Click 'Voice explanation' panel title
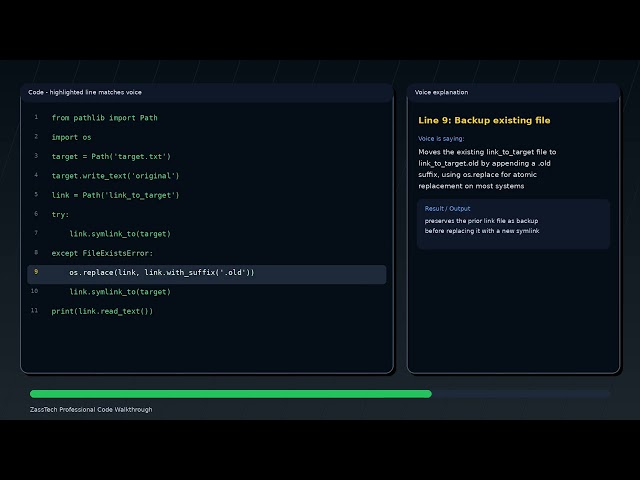The width and height of the screenshot is (640, 480). point(441,92)
